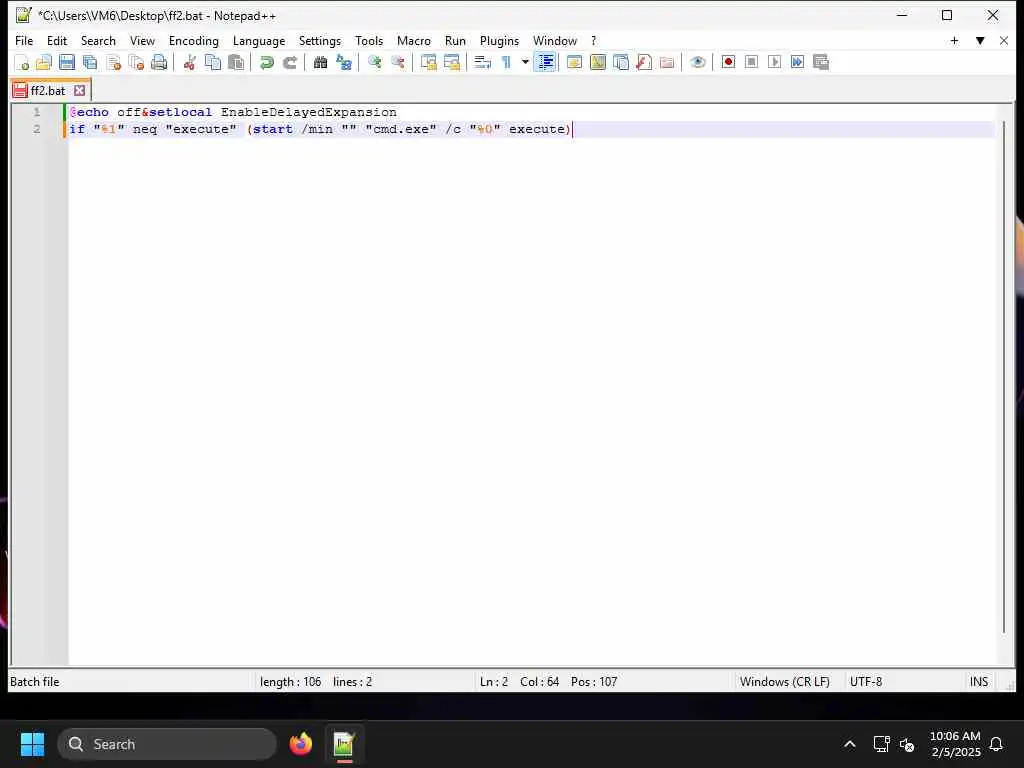
Task: Open the Language menu
Action: pos(259,40)
